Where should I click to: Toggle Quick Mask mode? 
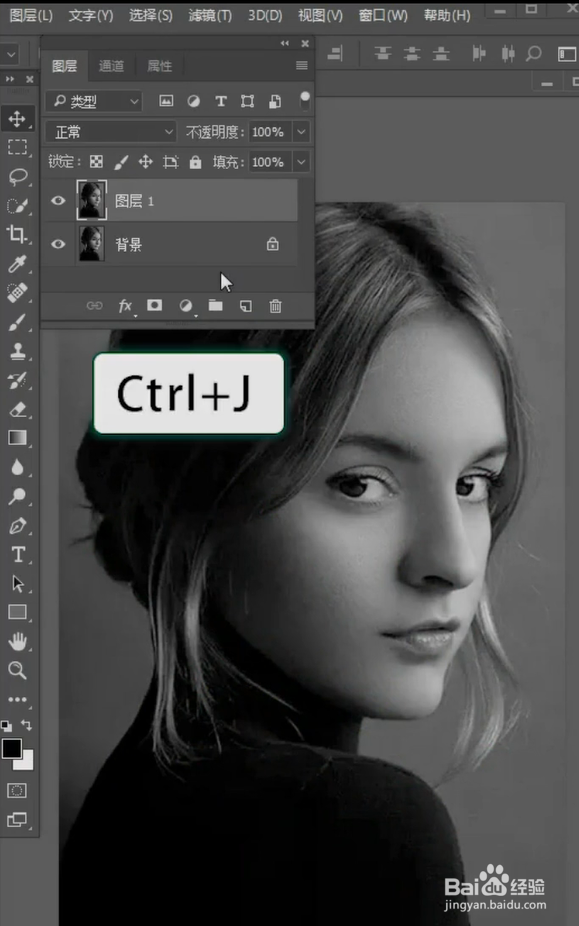point(17,791)
